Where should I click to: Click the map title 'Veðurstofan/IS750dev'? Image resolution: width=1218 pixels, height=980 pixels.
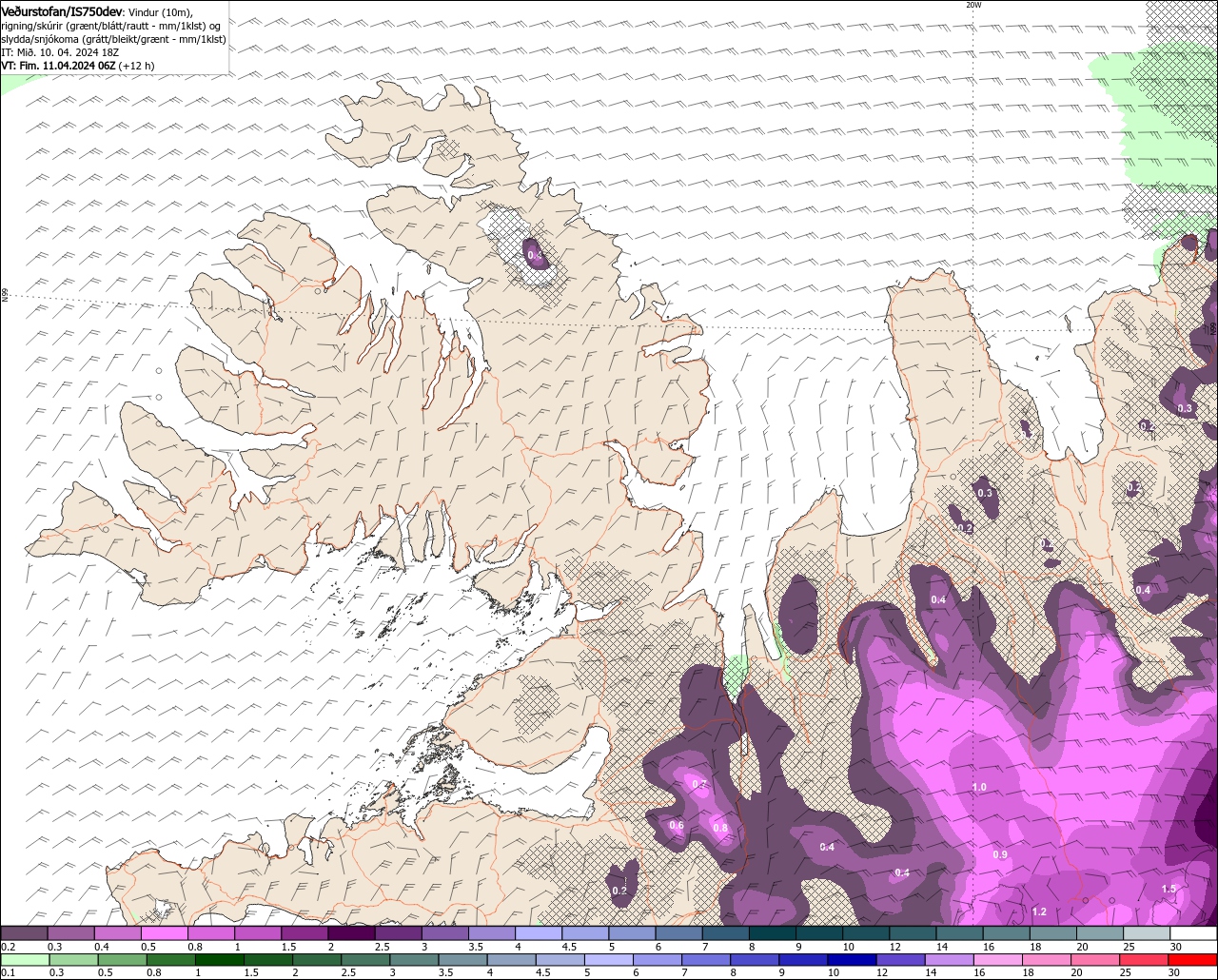(x=62, y=11)
